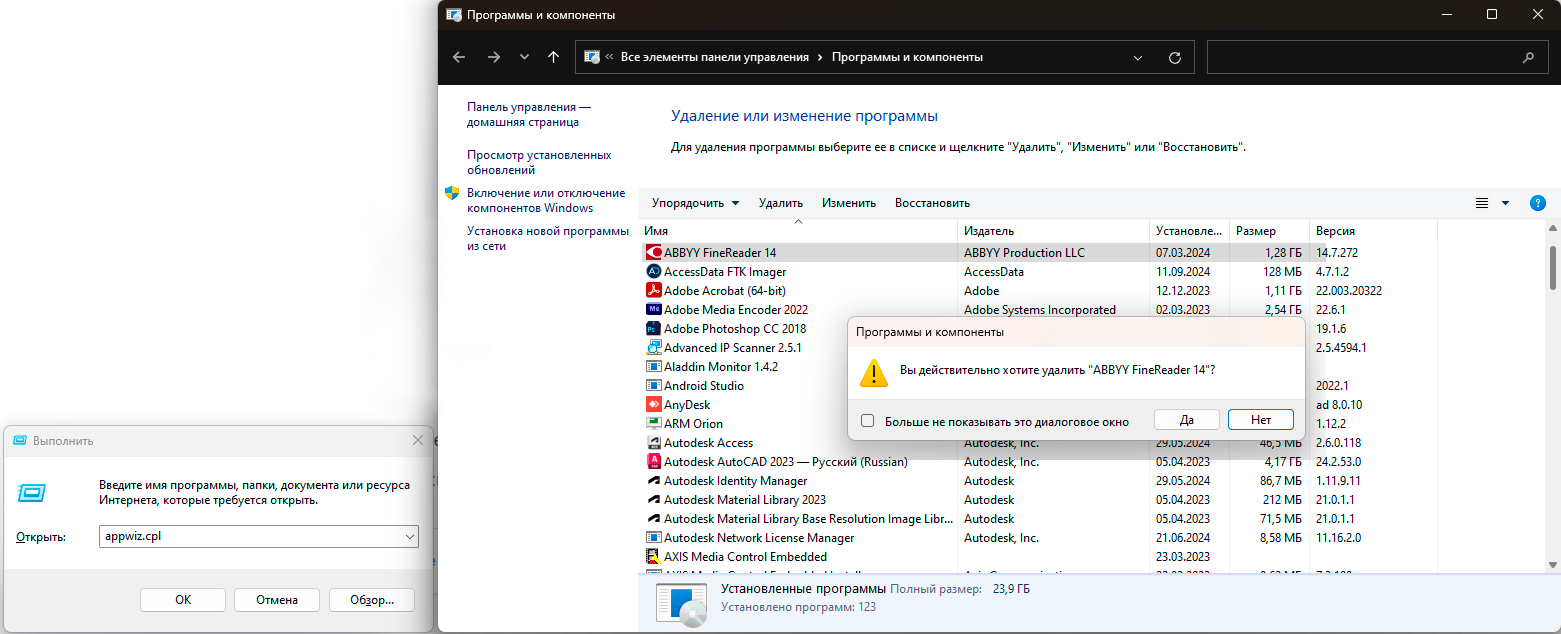Refresh the Programs and Components list
The height and width of the screenshot is (634, 1561).
1175,57
